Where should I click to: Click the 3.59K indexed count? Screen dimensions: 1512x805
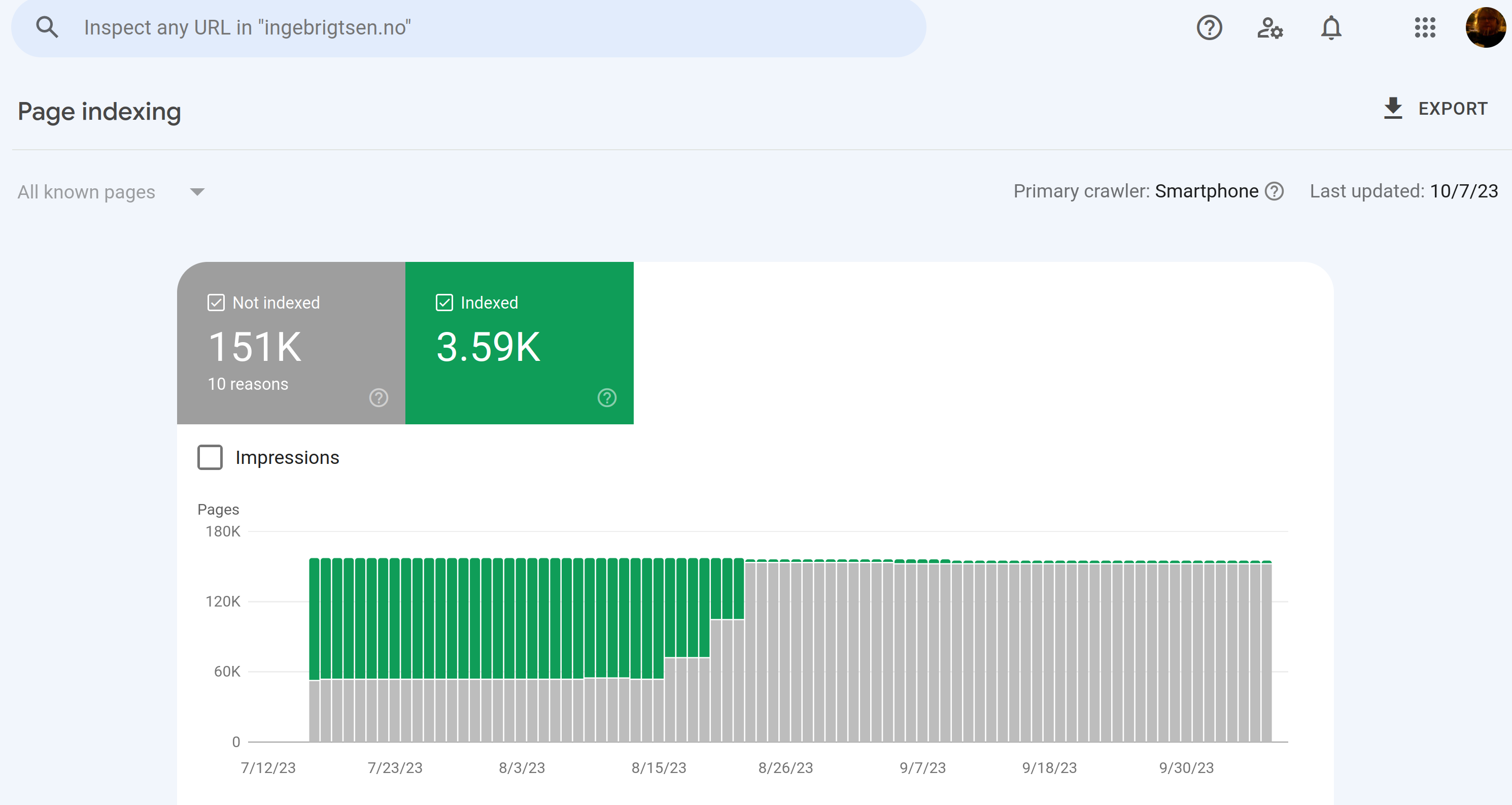(488, 347)
